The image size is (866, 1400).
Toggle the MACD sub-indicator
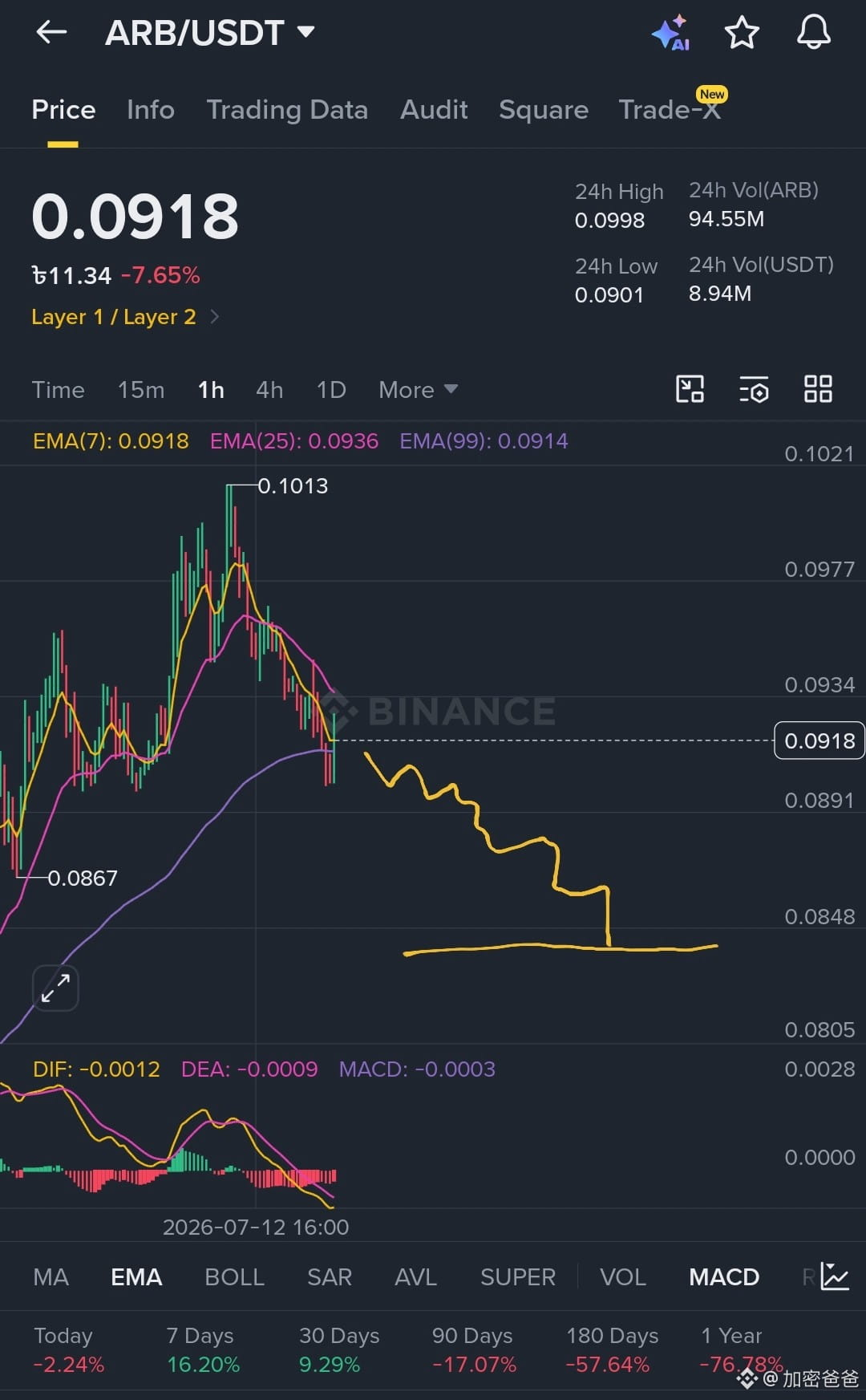click(x=724, y=1276)
